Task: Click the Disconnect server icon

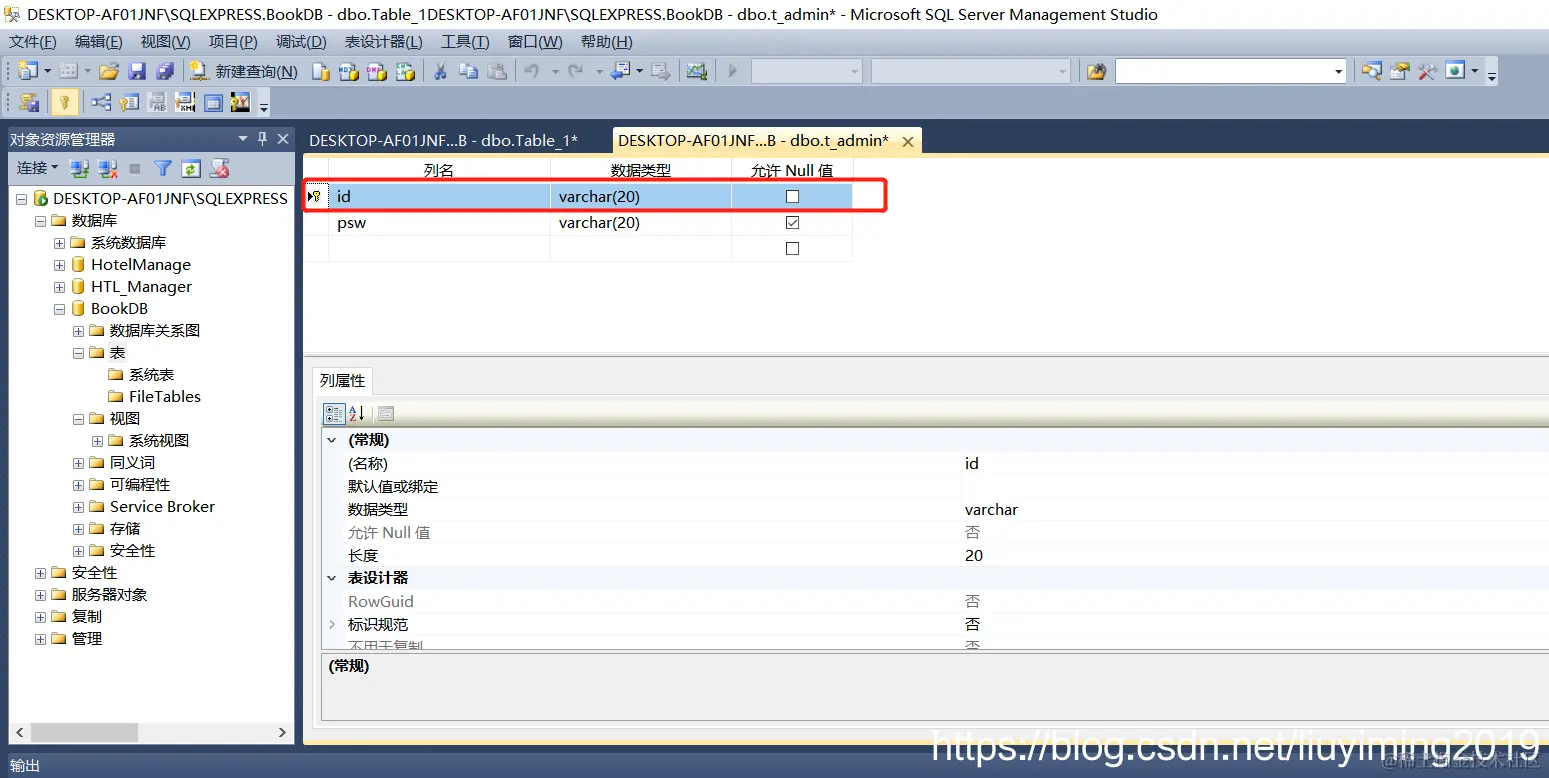Action: (107, 168)
